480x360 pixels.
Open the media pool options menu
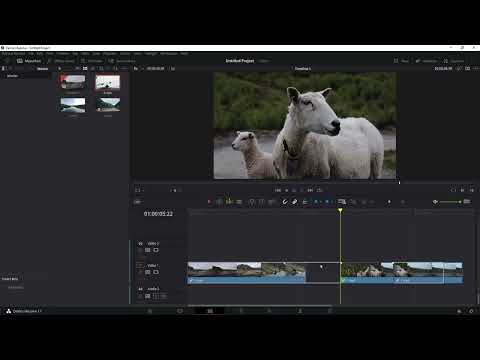pos(124,68)
